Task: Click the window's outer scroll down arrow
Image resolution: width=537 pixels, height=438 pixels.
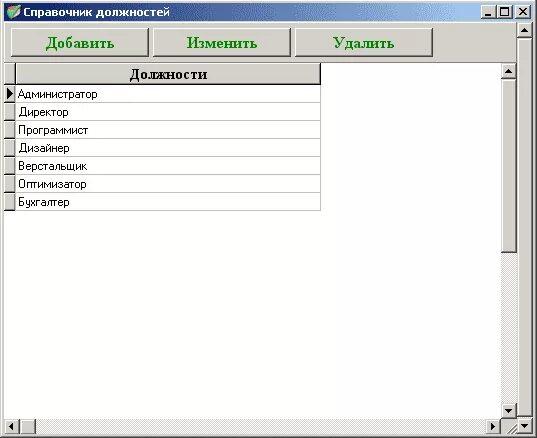Action: (524, 426)
